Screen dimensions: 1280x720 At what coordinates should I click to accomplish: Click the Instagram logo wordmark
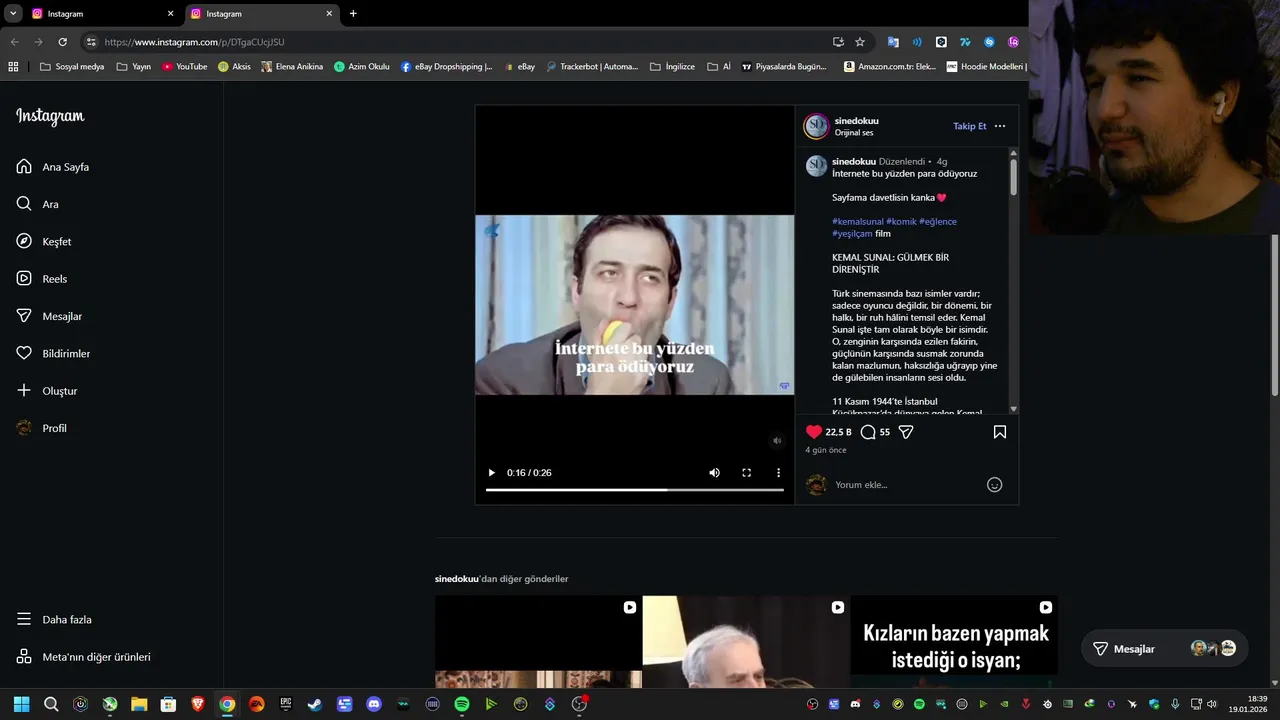pyautogui.click(x=50, y=117)
